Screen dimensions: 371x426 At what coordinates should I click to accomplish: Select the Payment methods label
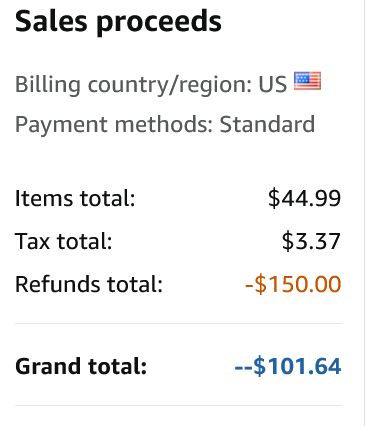(x=114, y=124)
